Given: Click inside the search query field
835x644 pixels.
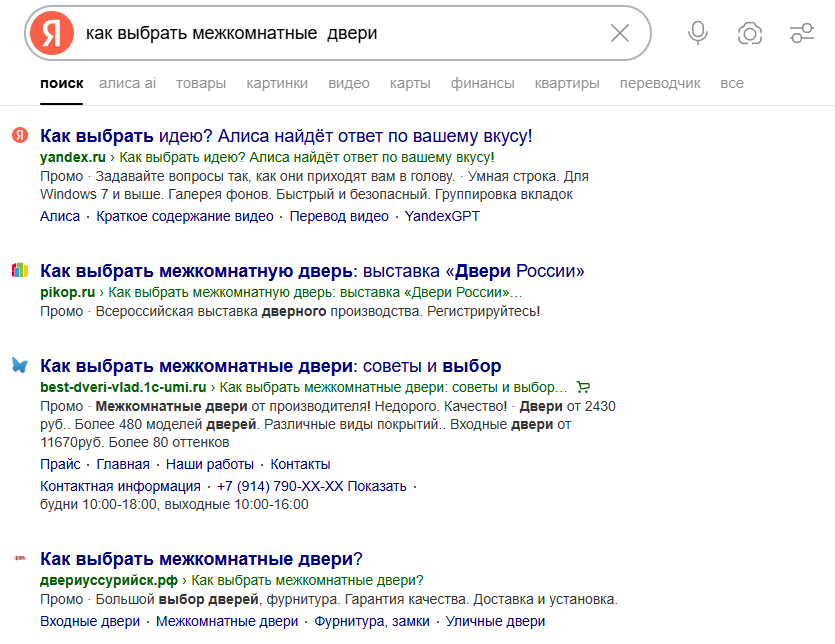Looking at the screenshot, I should tap(341, 33).
